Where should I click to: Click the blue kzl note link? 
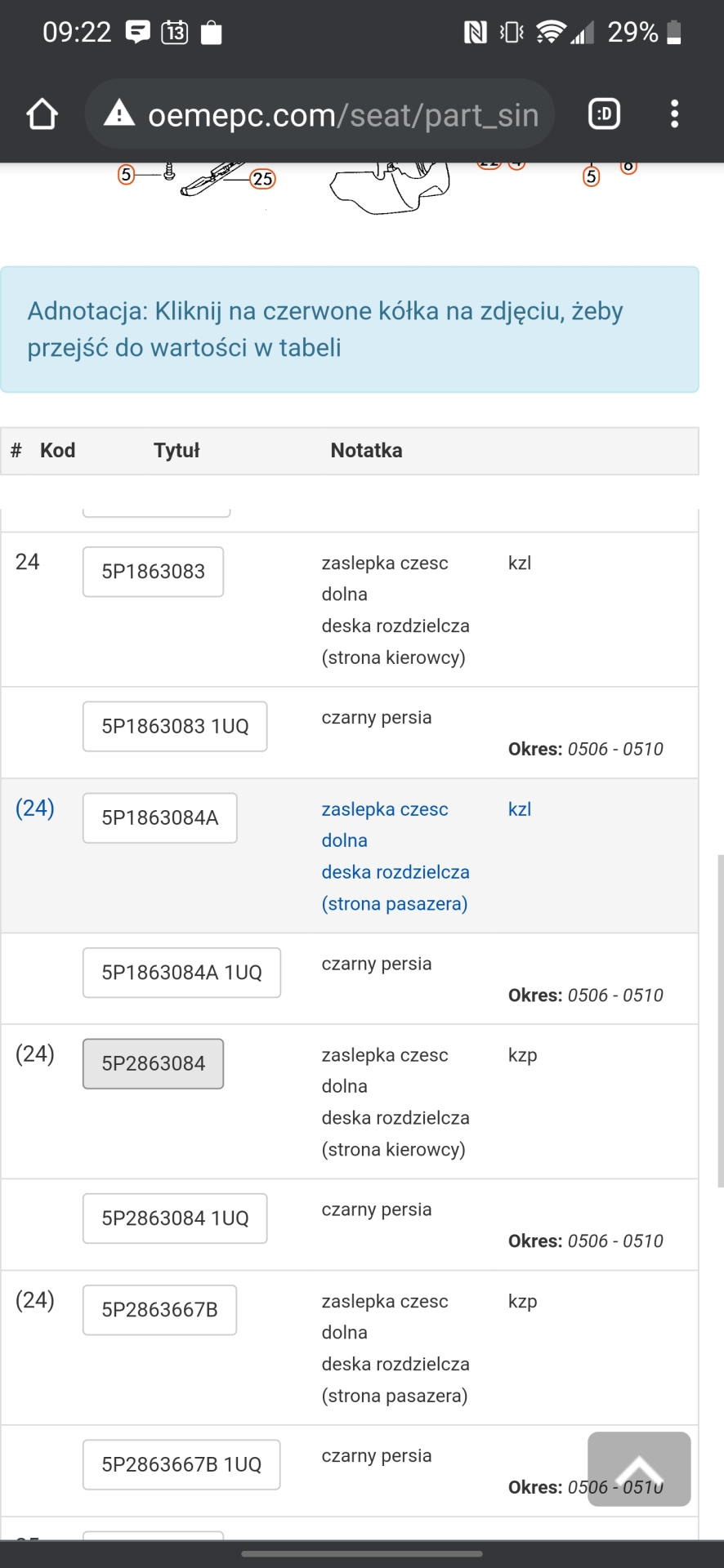pos(520,809)
